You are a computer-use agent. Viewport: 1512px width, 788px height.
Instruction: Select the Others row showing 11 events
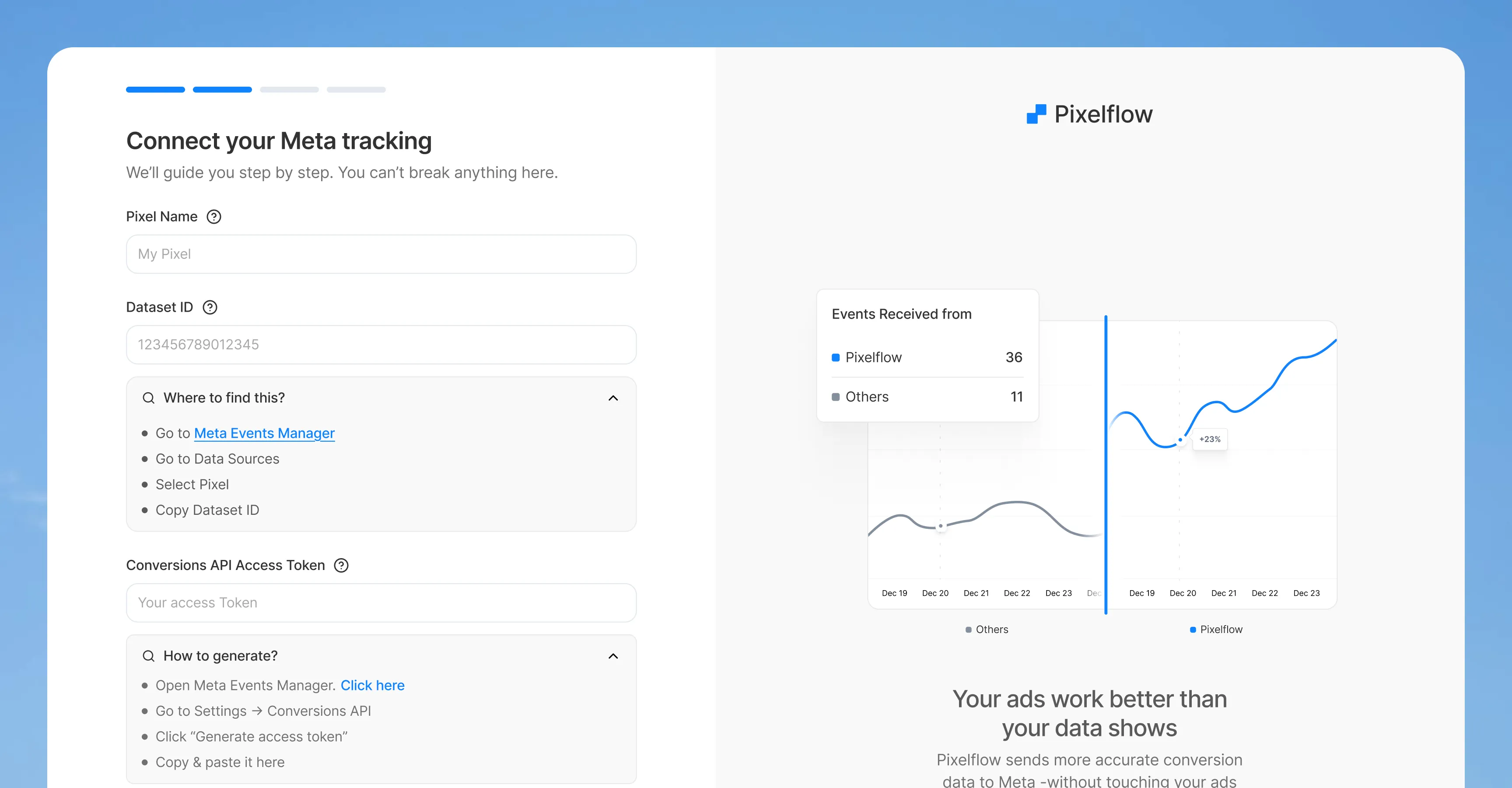[x=927, y=397]
